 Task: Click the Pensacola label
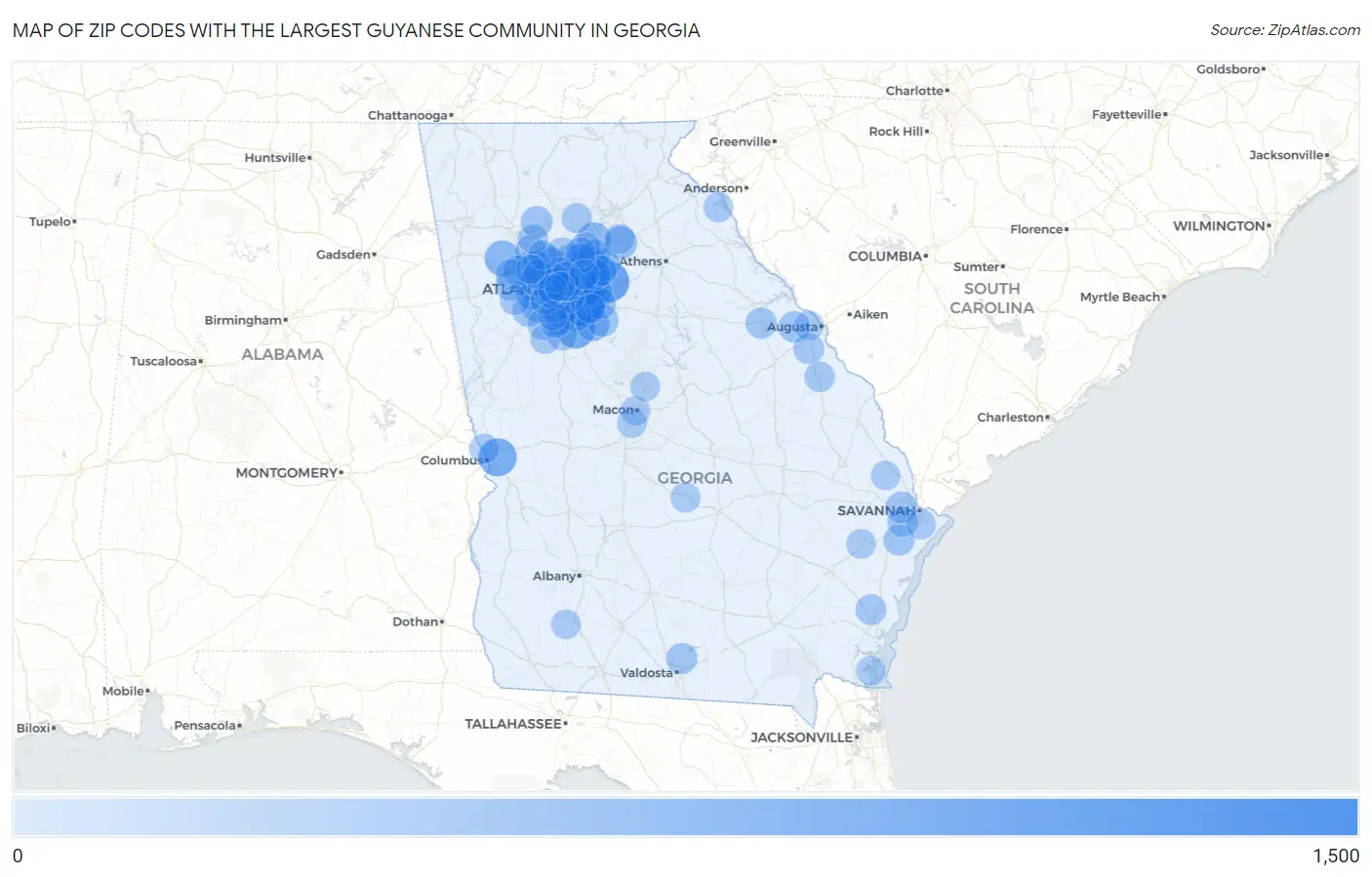pyautogui.click(x=206, y=725)
